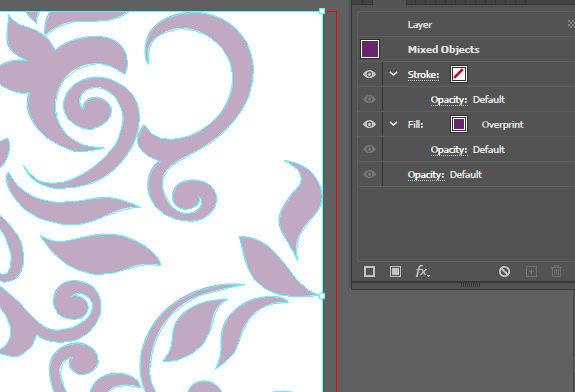Click Add New Stroke icon at panel bottom
575x392 pixels.
tap(369, 272)
